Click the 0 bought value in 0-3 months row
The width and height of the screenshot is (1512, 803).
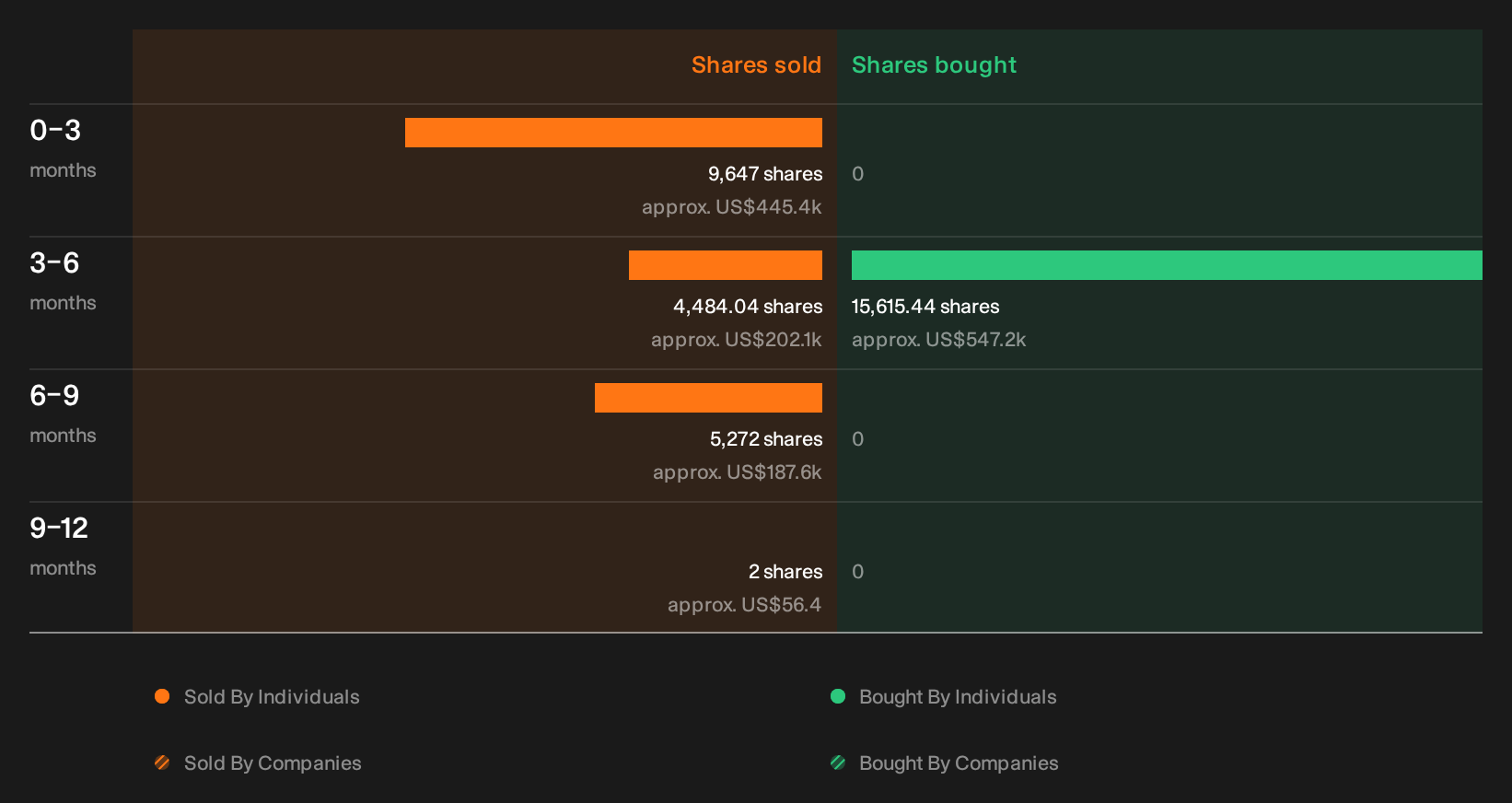click(x=857, y=174)
